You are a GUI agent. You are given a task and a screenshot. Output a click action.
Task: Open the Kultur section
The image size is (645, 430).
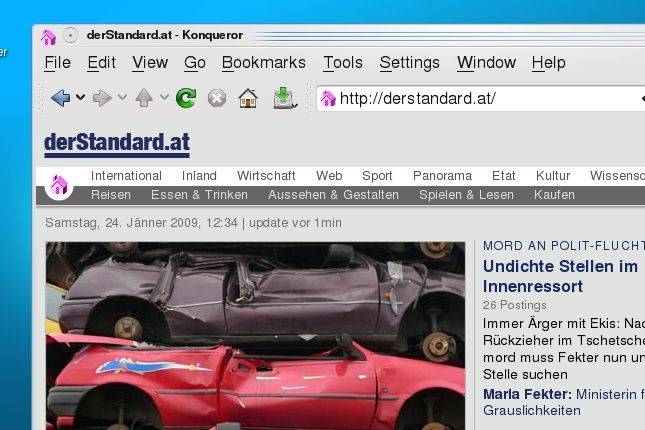click(553, 176)
